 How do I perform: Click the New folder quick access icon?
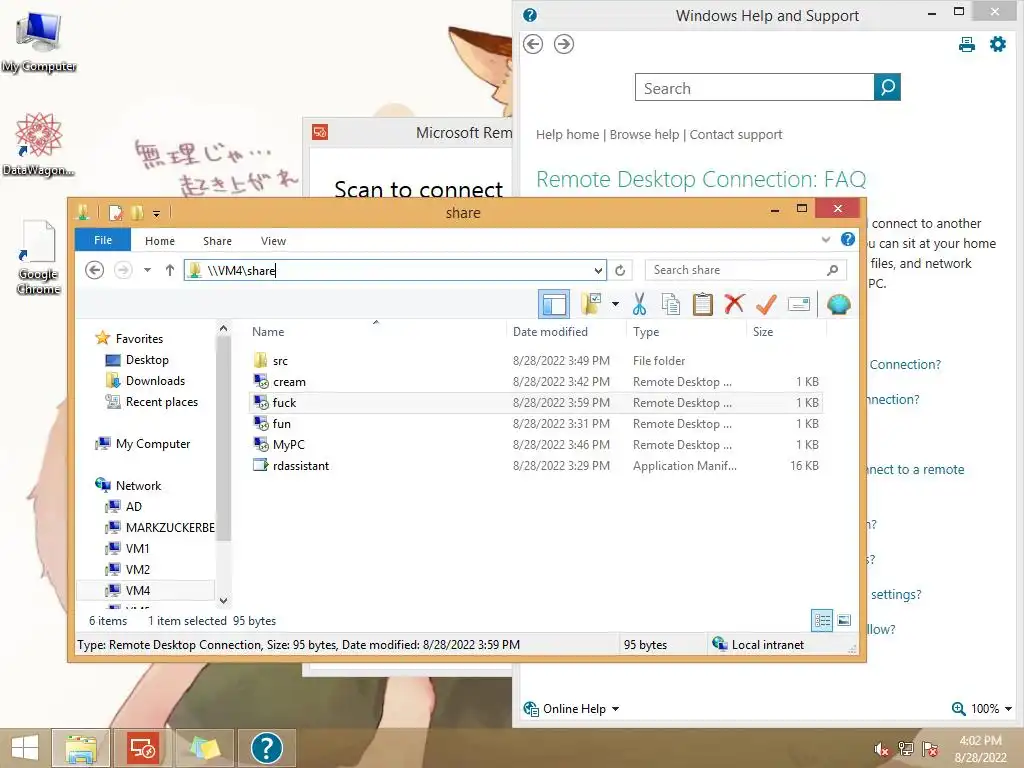click(137, 213)
